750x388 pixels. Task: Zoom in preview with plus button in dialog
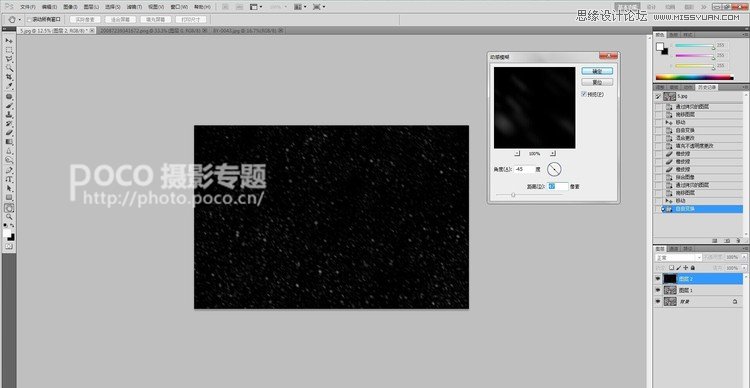[x=553, y=153]
